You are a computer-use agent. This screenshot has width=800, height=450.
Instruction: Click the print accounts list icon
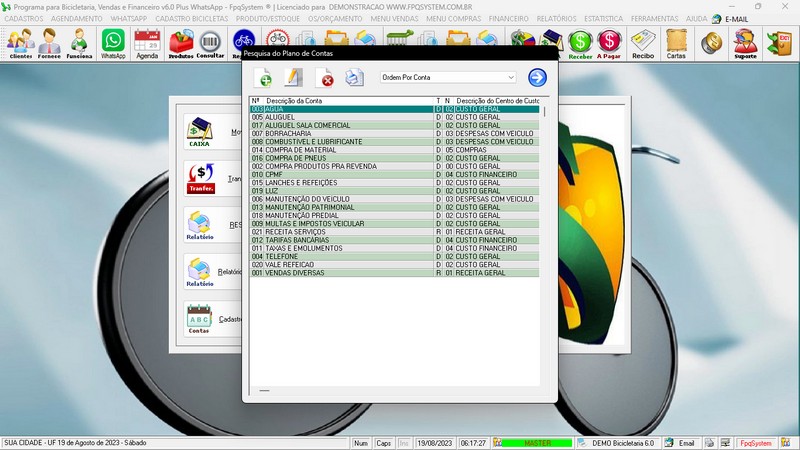pos(354,78)
